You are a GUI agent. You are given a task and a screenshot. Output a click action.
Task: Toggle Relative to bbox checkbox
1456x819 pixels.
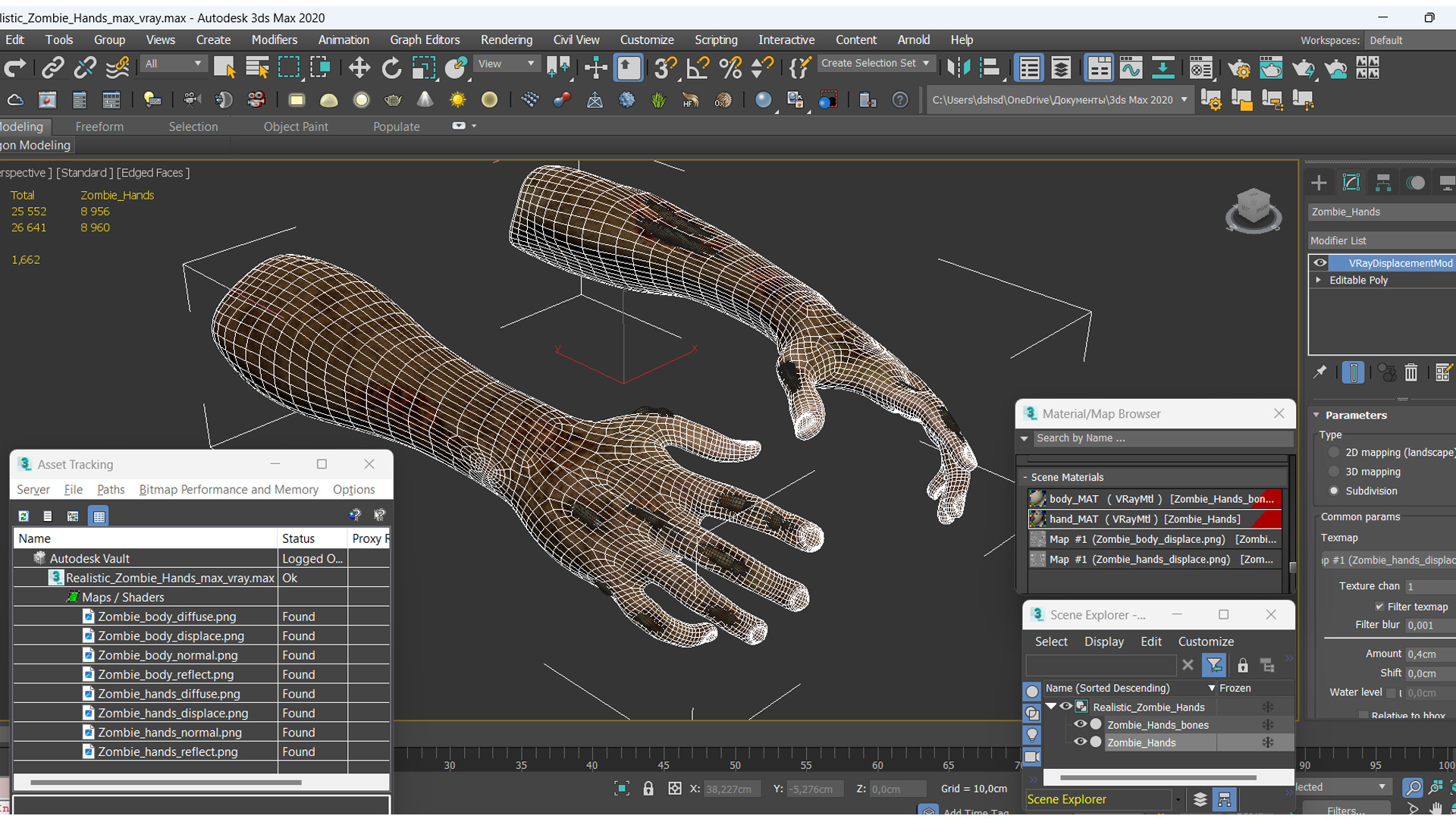(x=1363, y=715)
